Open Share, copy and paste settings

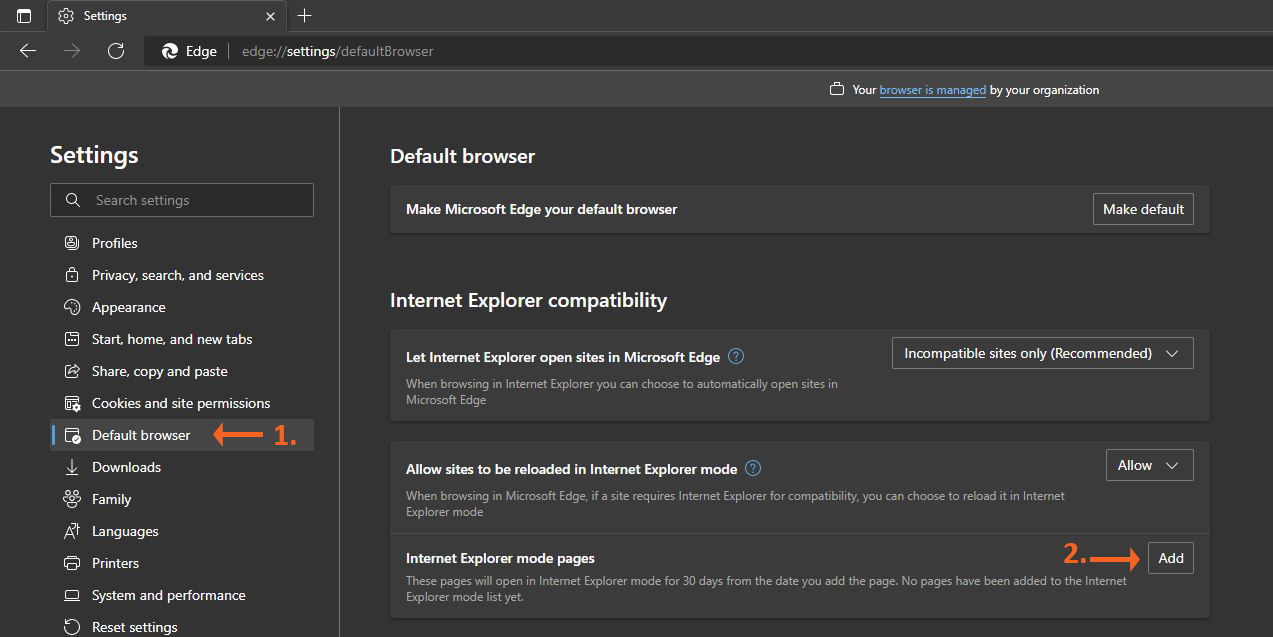coord(159,370)
